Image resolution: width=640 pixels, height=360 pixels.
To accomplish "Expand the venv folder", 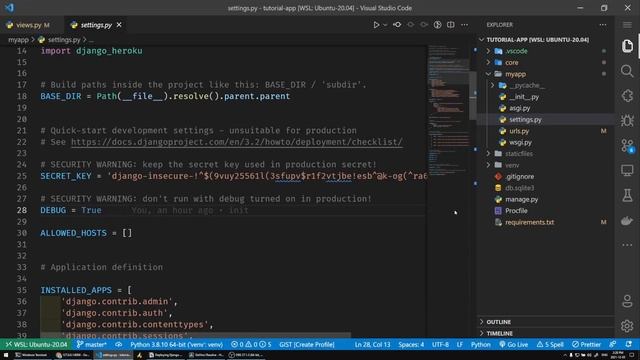I will pos(512,165).
